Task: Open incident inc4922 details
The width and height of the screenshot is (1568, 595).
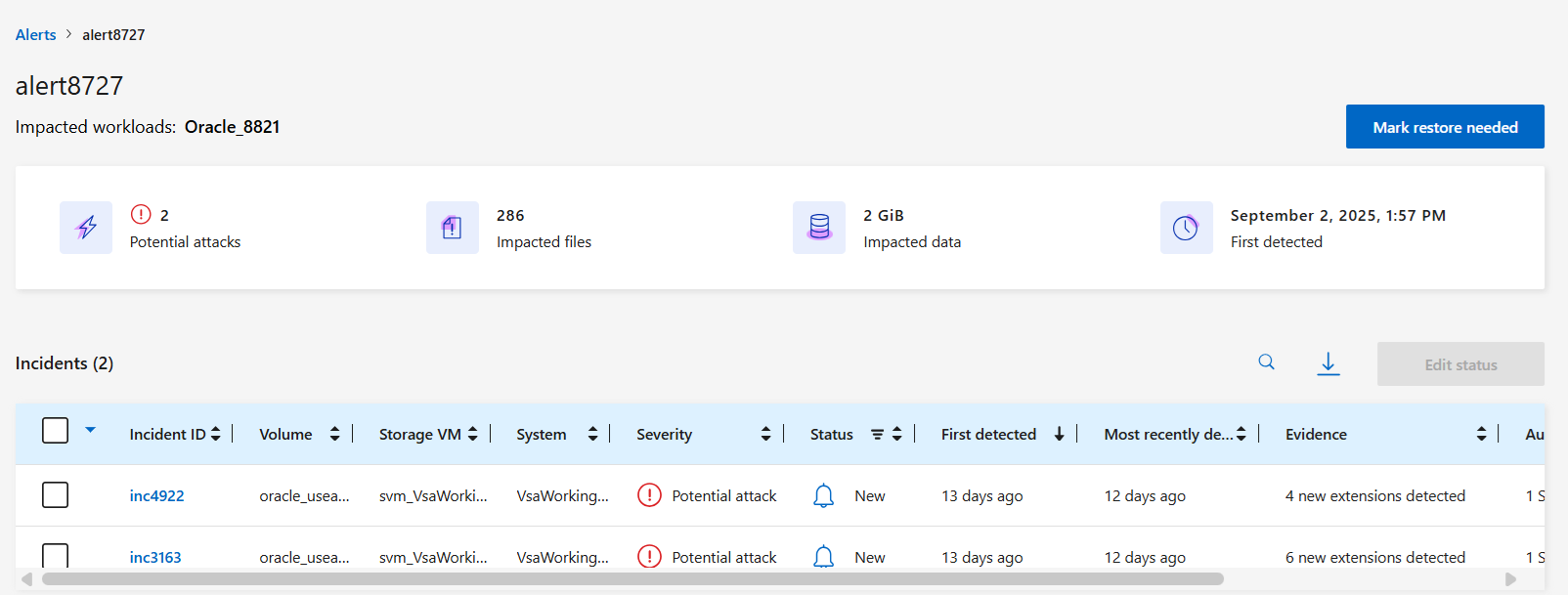Action: pyautogui.click(x=156, y=496)
